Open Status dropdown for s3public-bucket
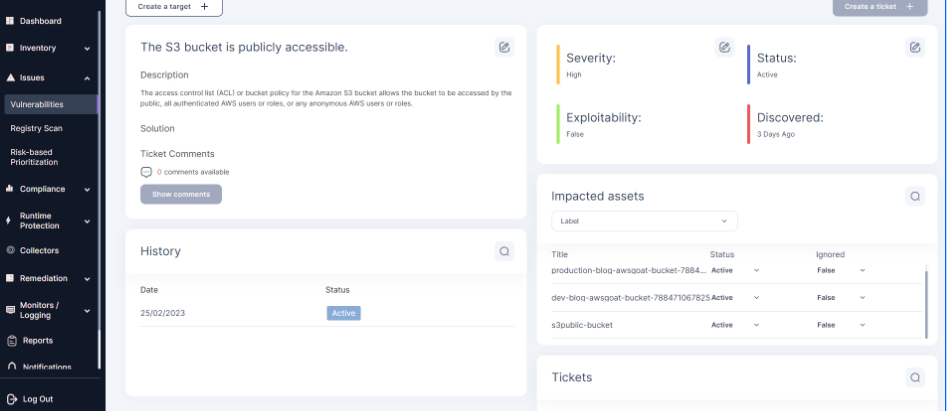Screen dimensions: 948x411 click(x=735, y=325)
